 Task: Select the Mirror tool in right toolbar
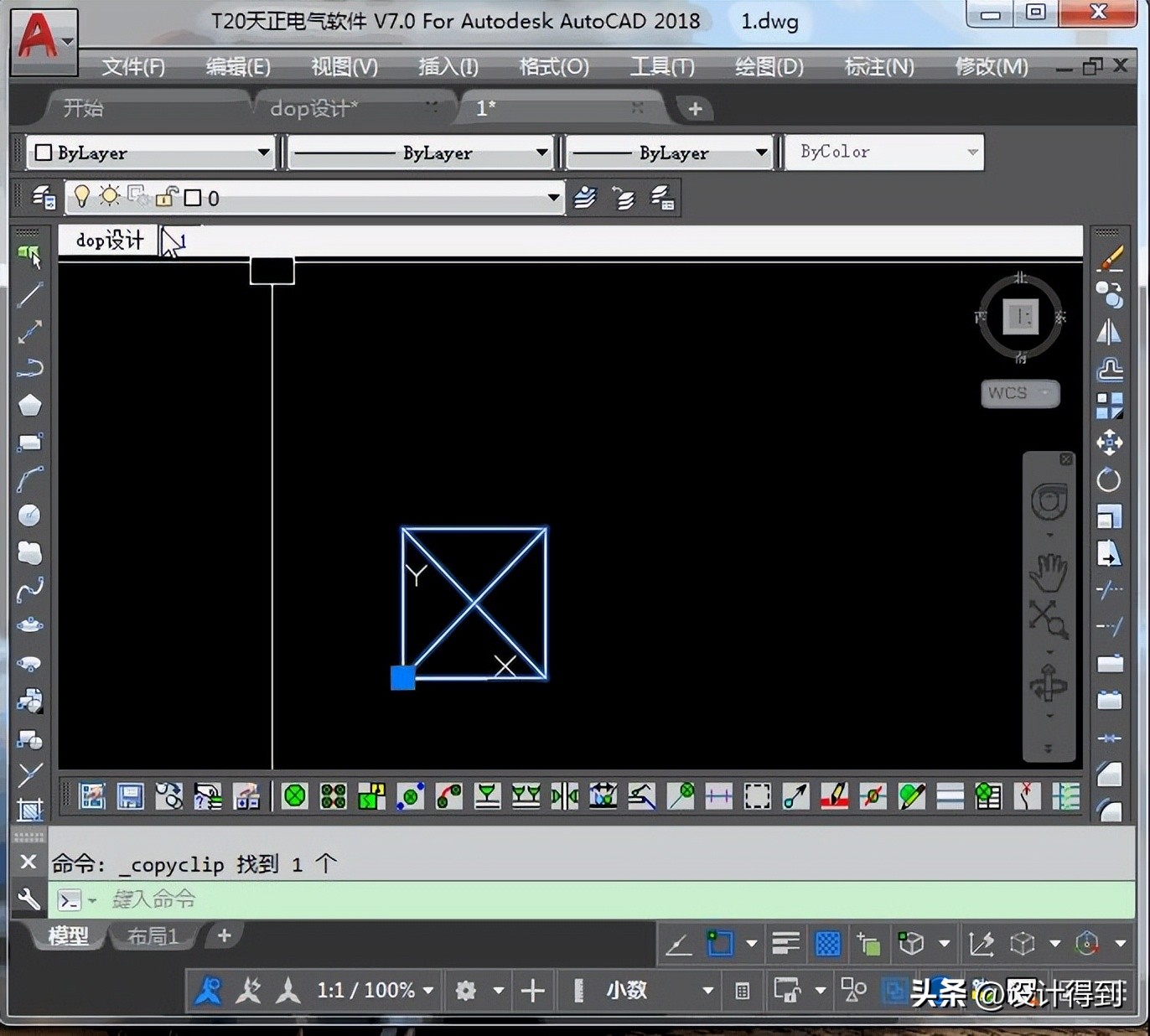click(1109, 332)
